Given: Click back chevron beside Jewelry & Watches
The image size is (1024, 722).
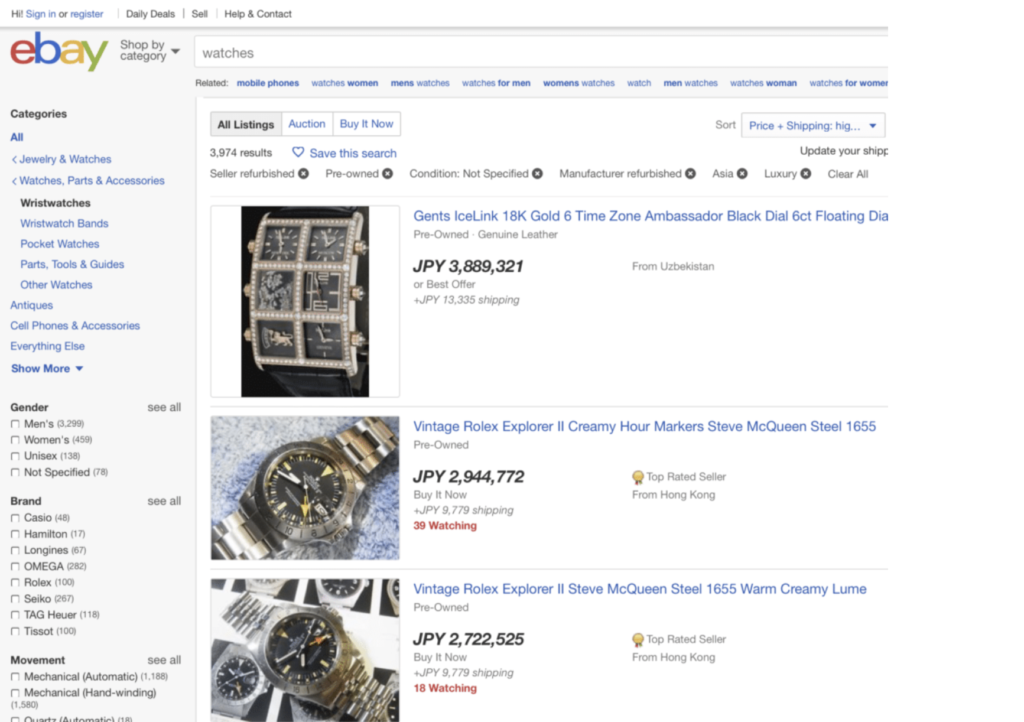Looking at the screenshot, I should pos(14,159).
